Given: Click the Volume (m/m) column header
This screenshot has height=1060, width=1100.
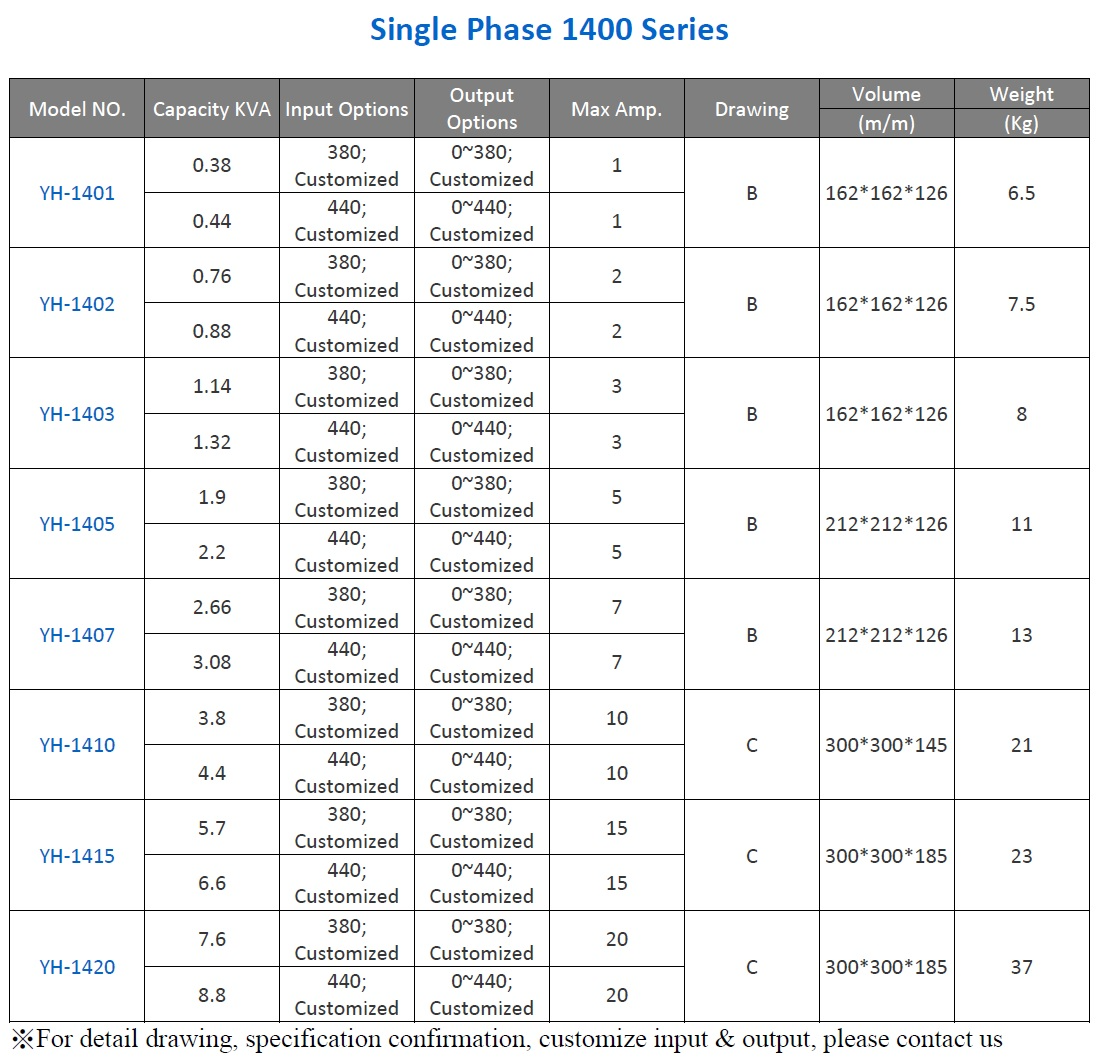Looking at the screenshot, I should [x=887, y=109].
